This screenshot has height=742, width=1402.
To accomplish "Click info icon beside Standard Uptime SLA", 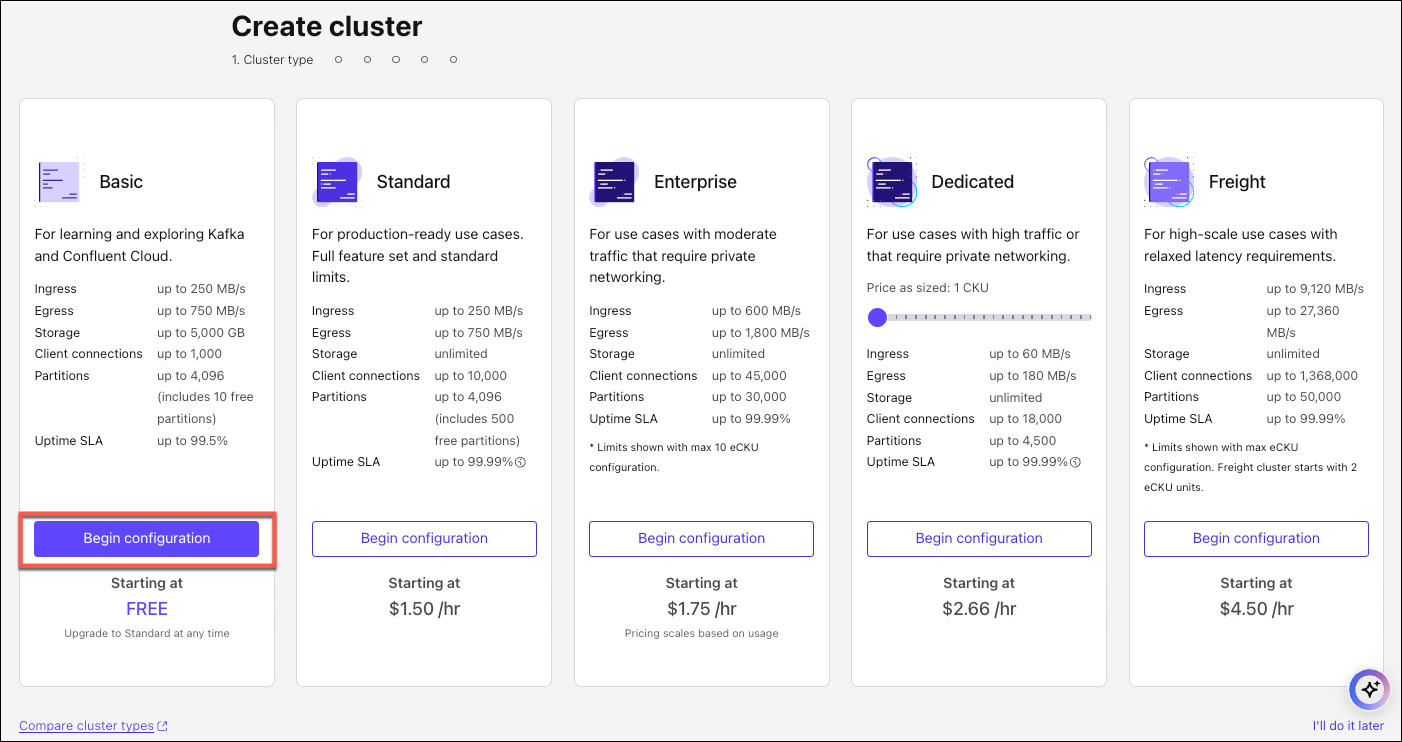I will pyautogui.click(x=521, y=462).
